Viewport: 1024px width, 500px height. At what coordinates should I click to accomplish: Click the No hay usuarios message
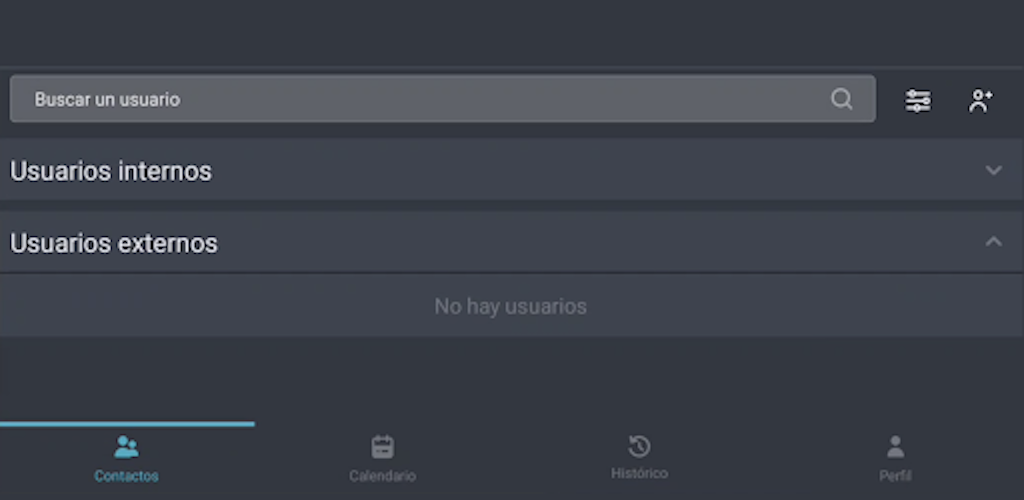tap(511, 306)
